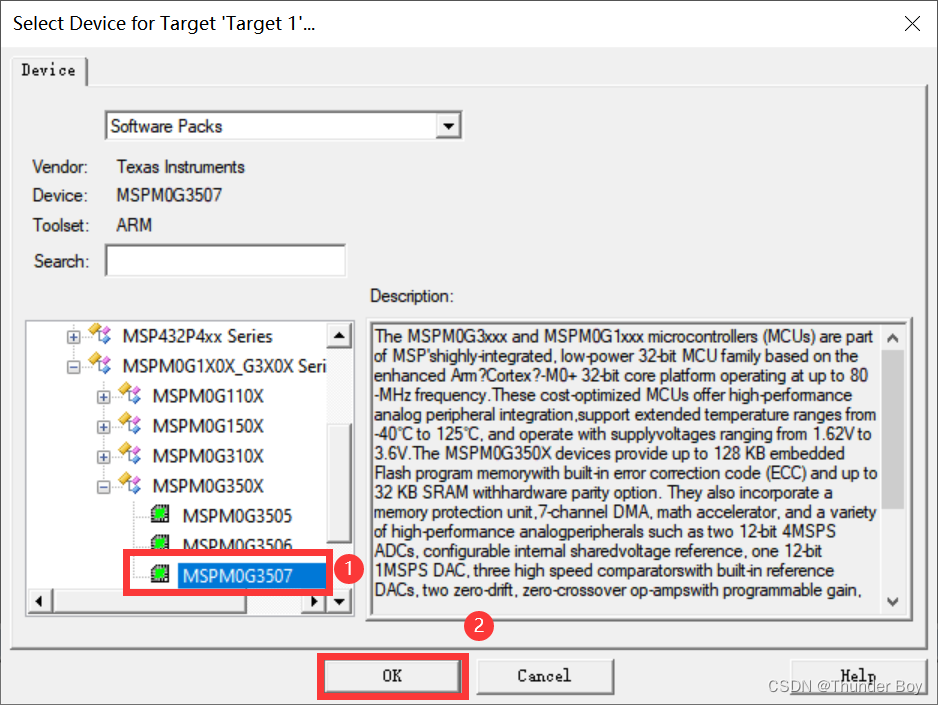Click the device tree scroll left arrow
Viewport: 938px width, 705px height.
[39, 602]
